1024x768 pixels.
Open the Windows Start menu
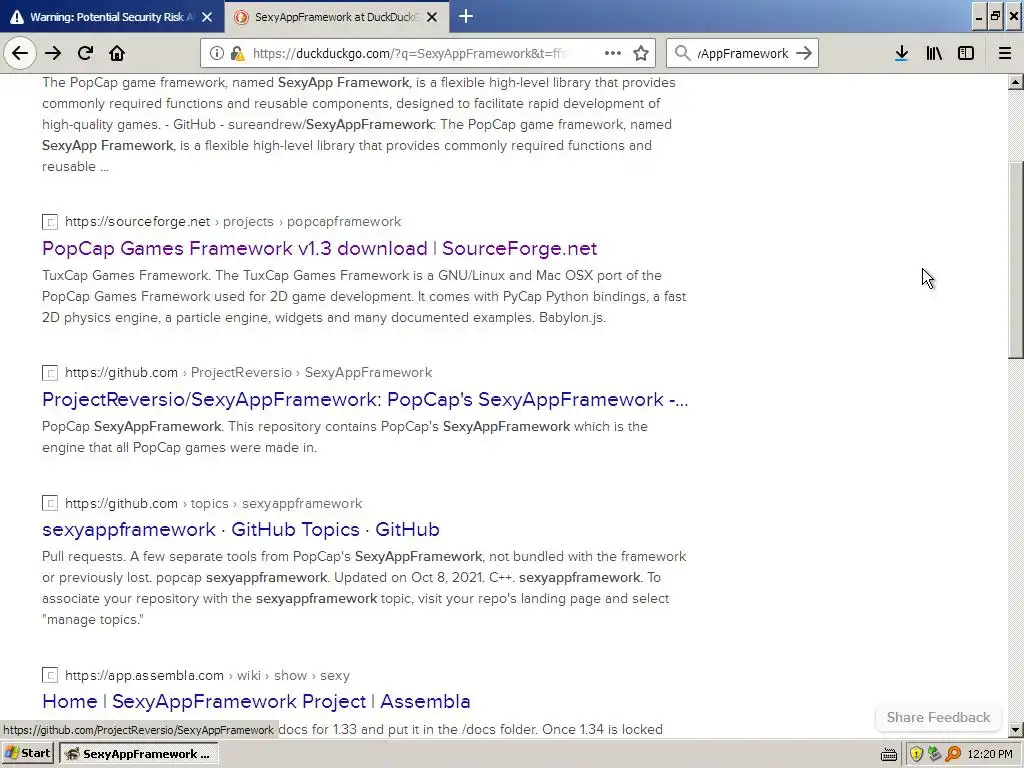[27, 754]
